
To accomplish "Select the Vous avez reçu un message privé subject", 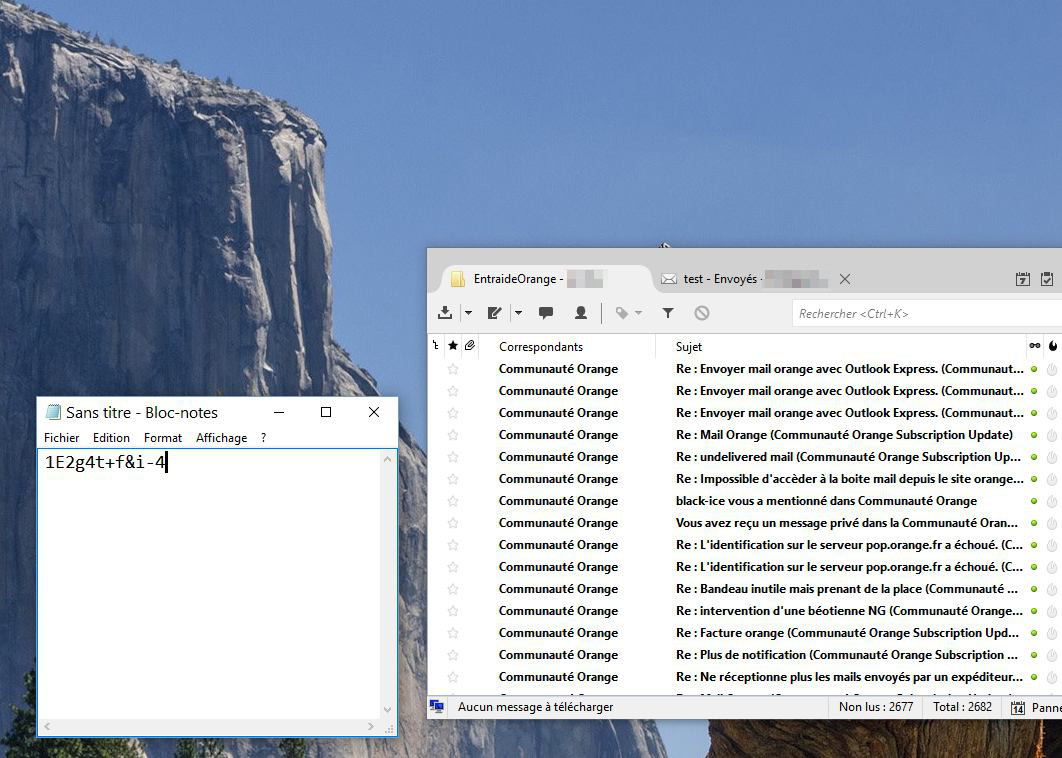I will pos(847,523).
